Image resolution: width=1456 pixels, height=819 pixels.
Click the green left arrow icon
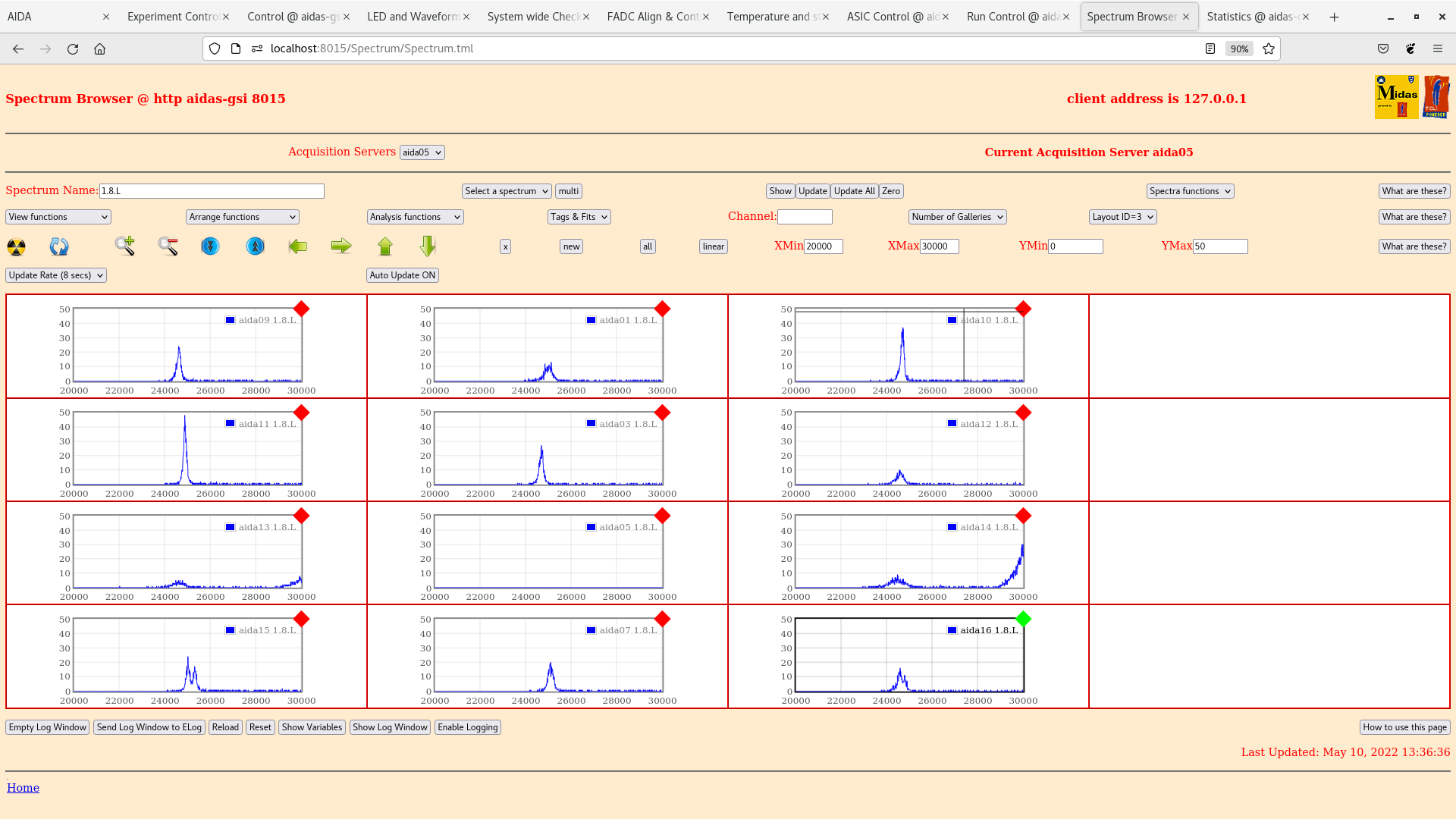[298, 246]
